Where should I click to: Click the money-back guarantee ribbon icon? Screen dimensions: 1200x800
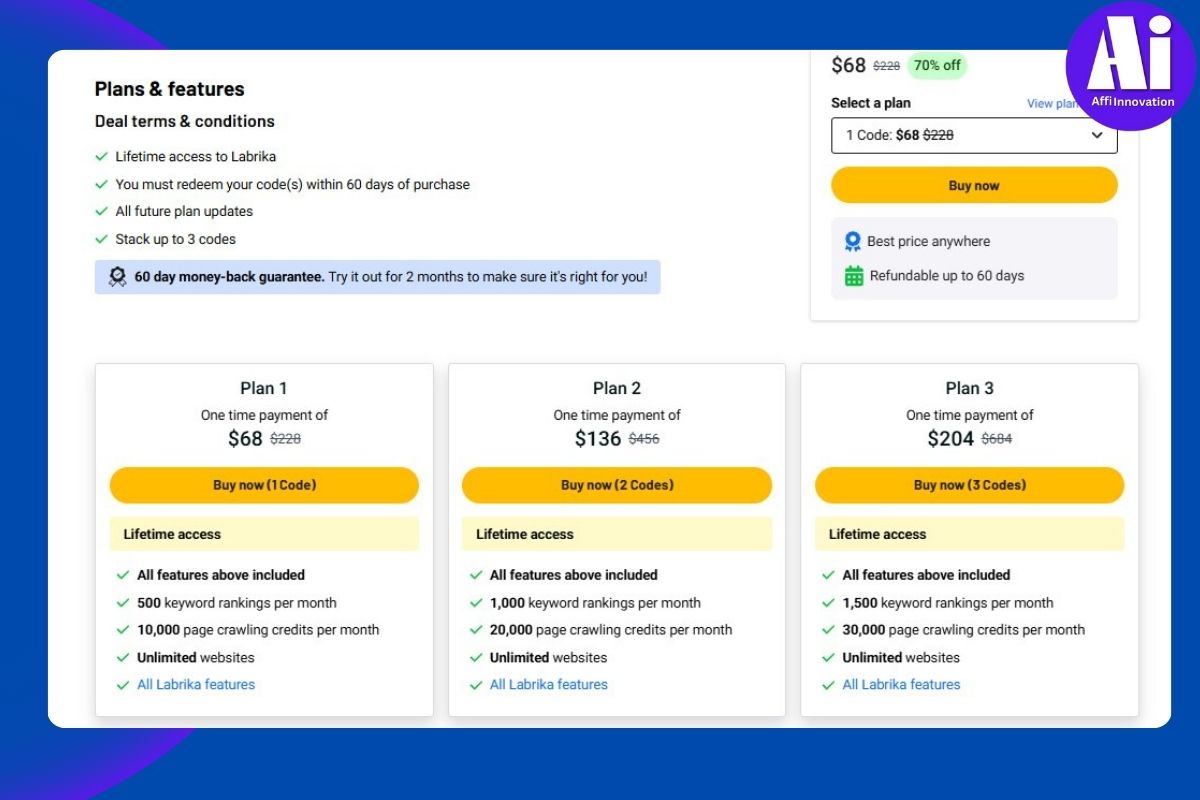point(117,277)
